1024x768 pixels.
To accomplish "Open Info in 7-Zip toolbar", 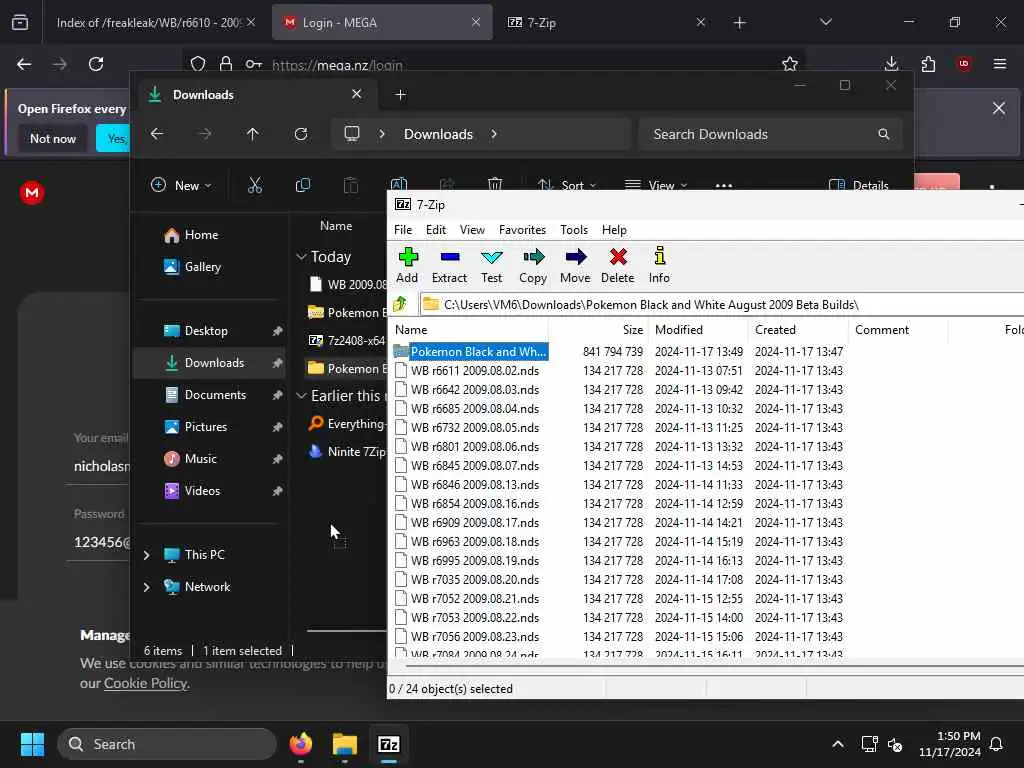I will (x=659, y=265).
